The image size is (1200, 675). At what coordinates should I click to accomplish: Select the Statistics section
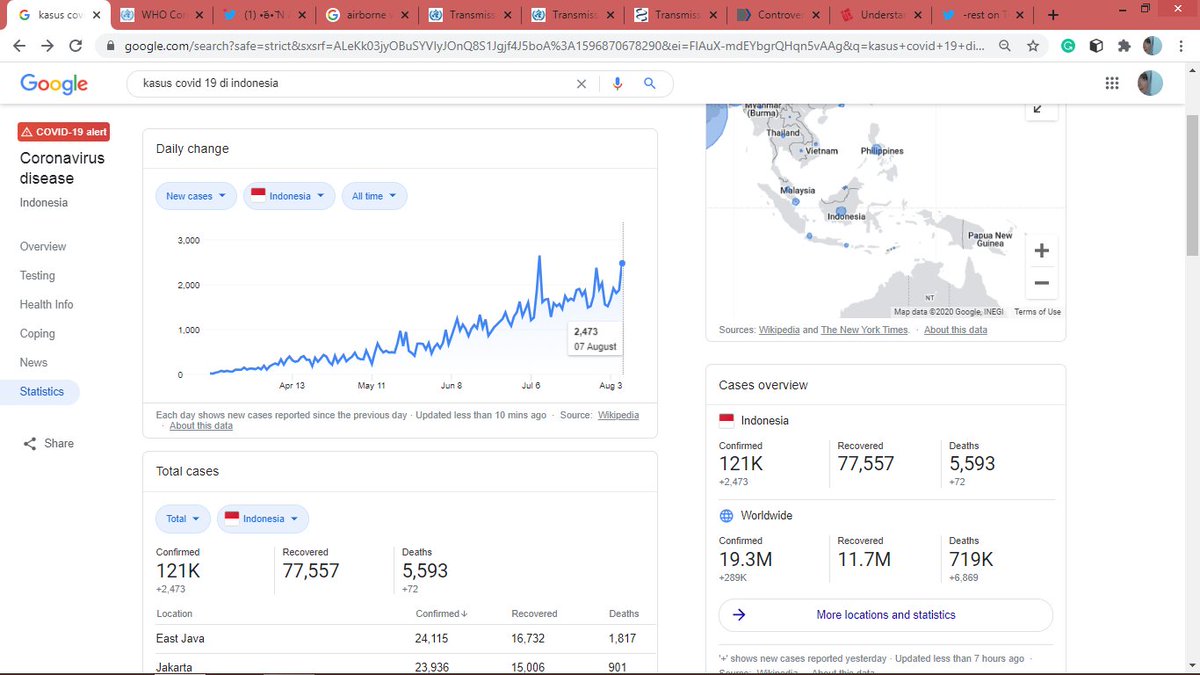coord(42,392)
